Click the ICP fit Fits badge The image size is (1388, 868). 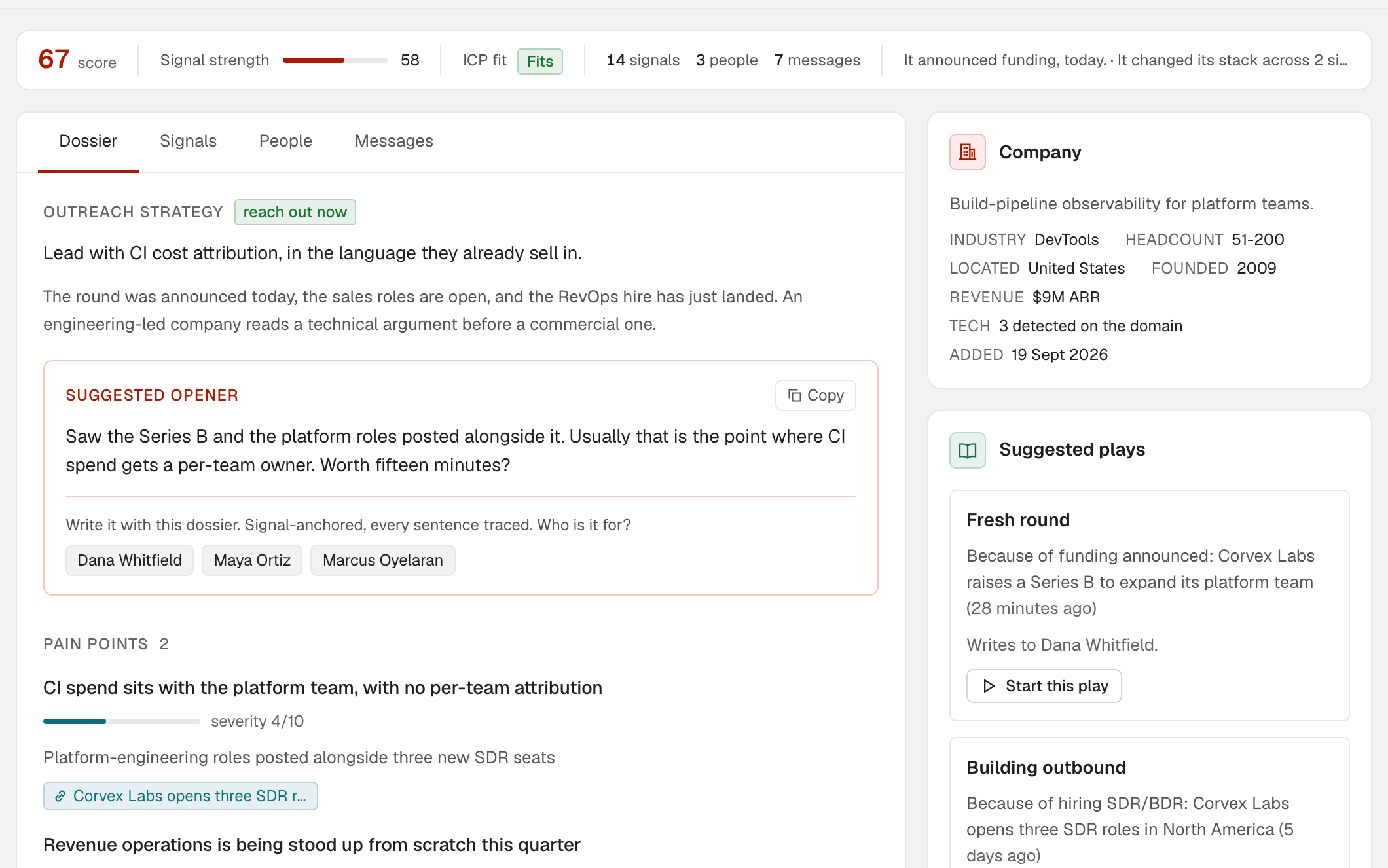click(540, 62)
